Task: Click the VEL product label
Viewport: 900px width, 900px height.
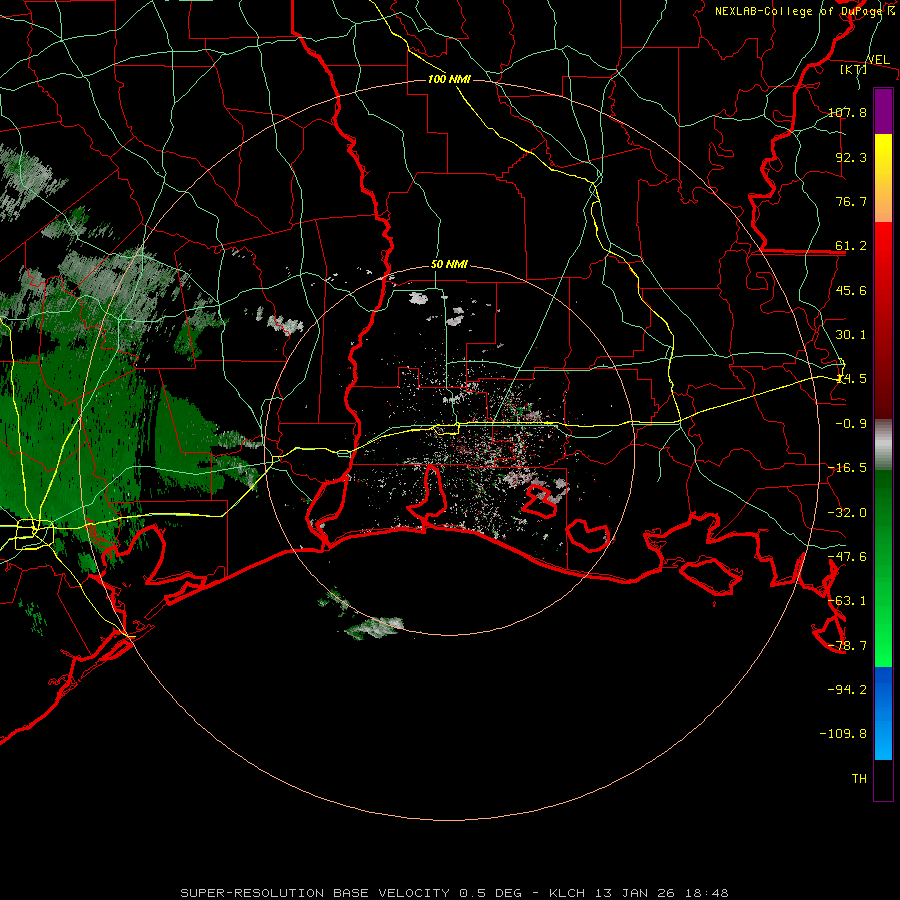Action: (x=878, y=60)
